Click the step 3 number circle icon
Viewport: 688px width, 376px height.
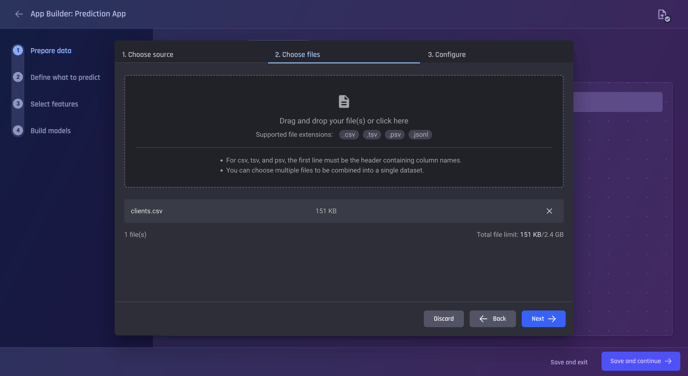tap(18, 104)
